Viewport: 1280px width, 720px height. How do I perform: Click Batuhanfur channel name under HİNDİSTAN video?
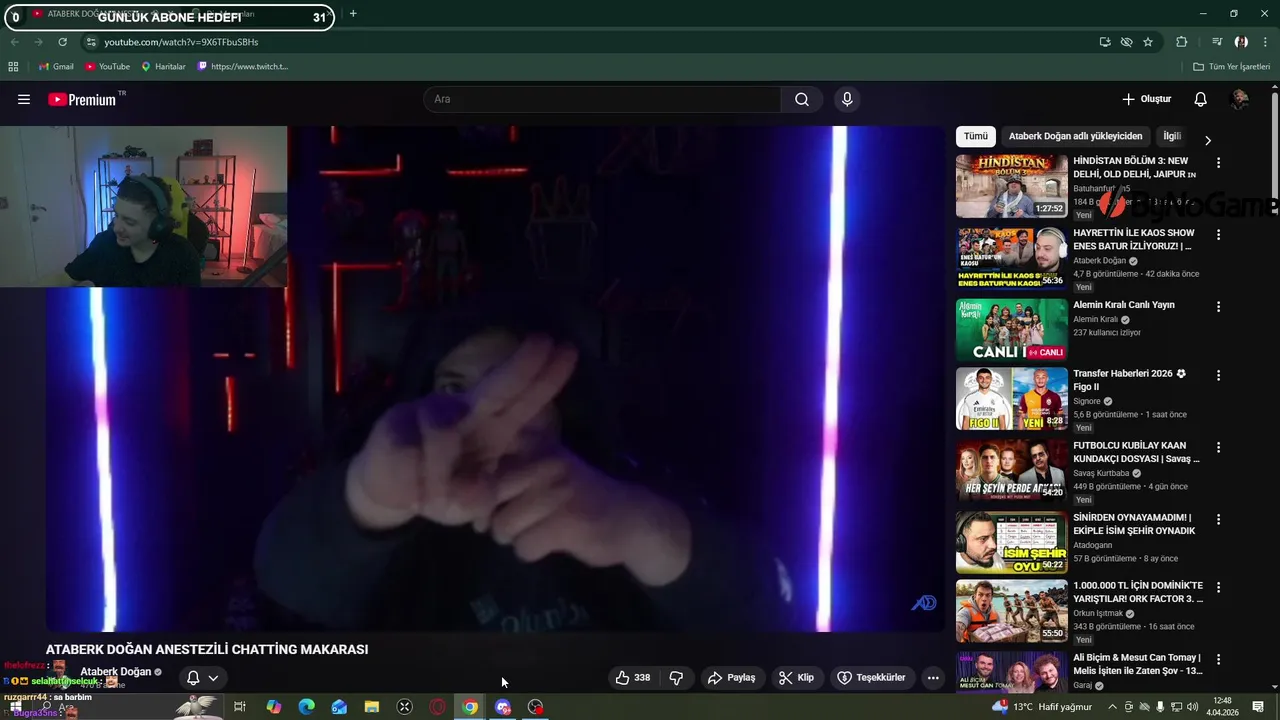1101,188
